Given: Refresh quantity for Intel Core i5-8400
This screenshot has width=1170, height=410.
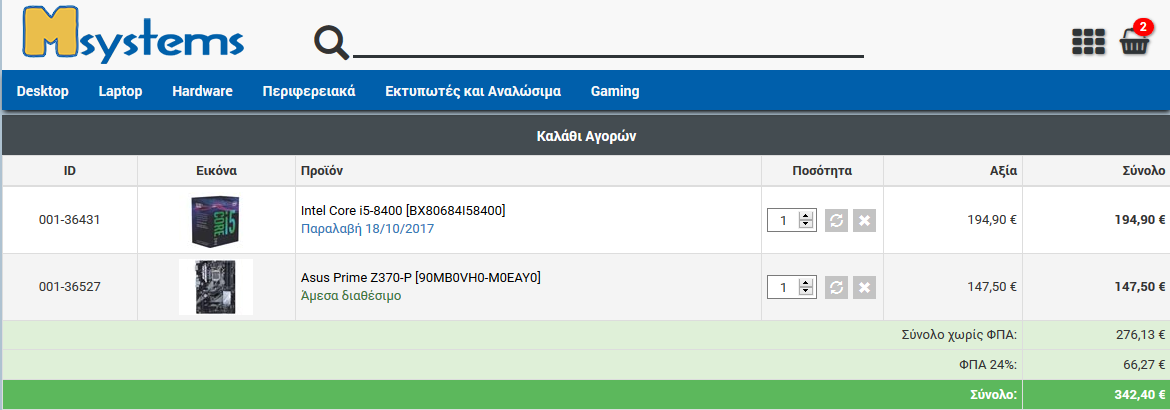Looking at the screenshot, I should pos(837,220).
